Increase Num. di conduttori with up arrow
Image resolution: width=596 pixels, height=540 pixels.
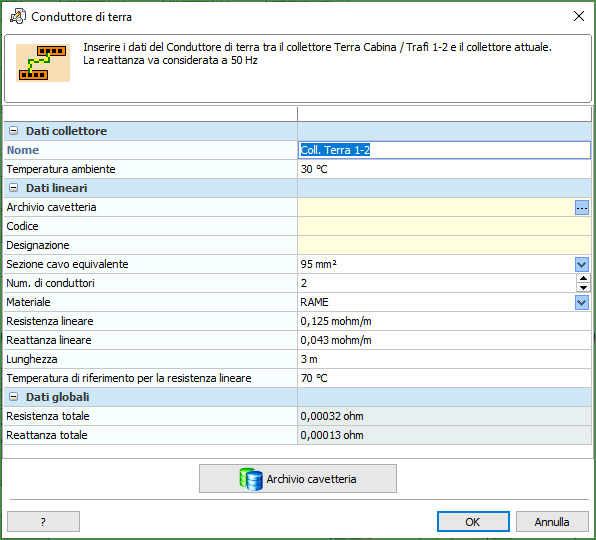[583, 279]
